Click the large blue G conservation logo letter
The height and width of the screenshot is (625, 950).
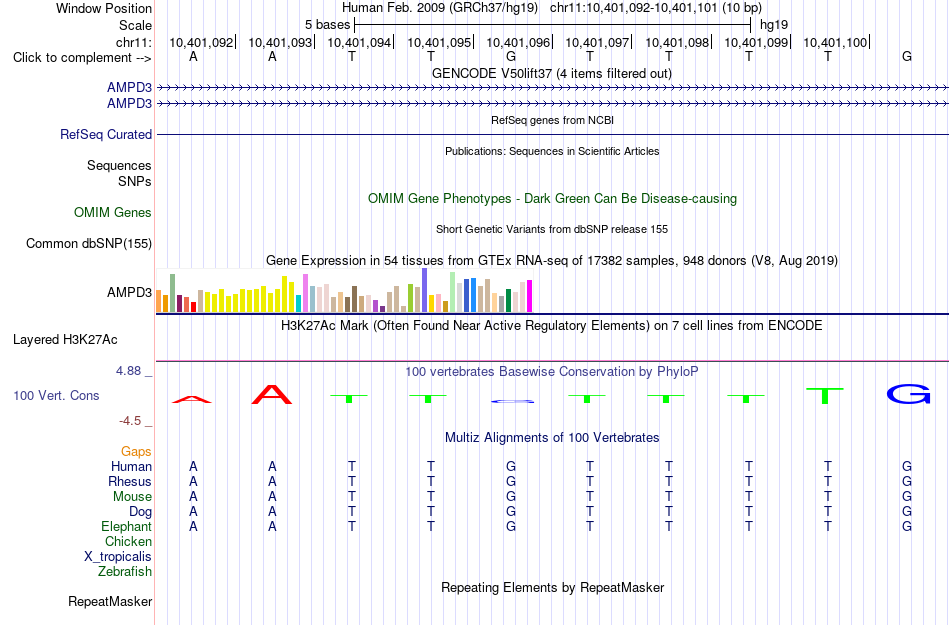[908, 394]
